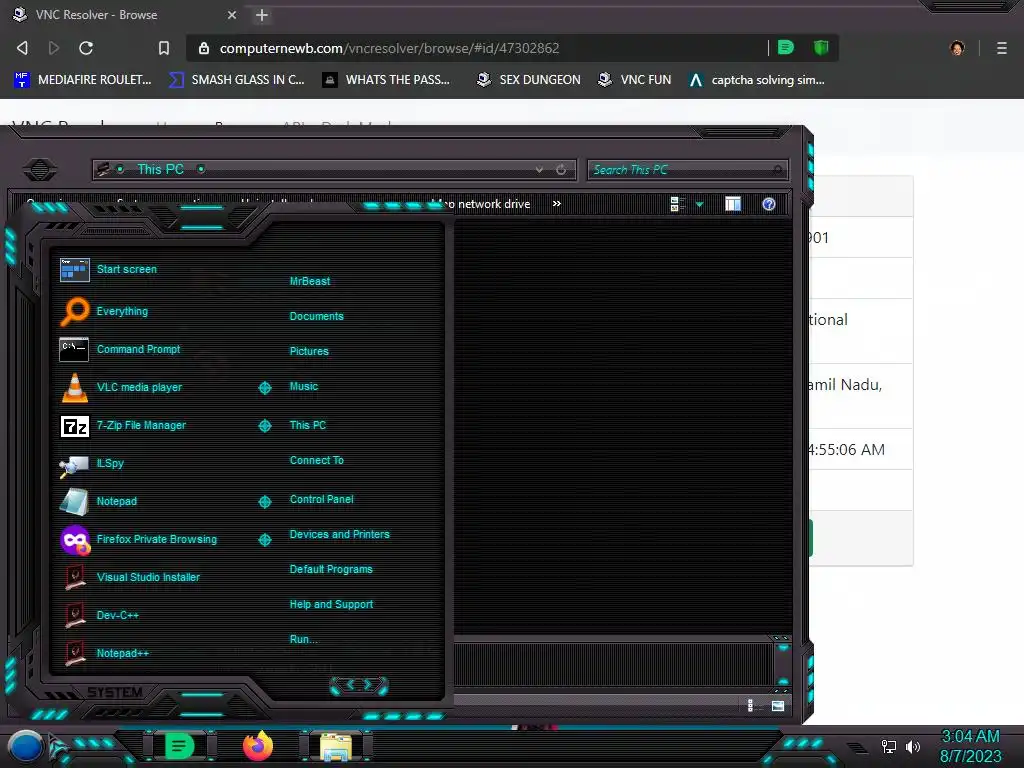Open captcha solving sim... bookmark

[757, 80]
